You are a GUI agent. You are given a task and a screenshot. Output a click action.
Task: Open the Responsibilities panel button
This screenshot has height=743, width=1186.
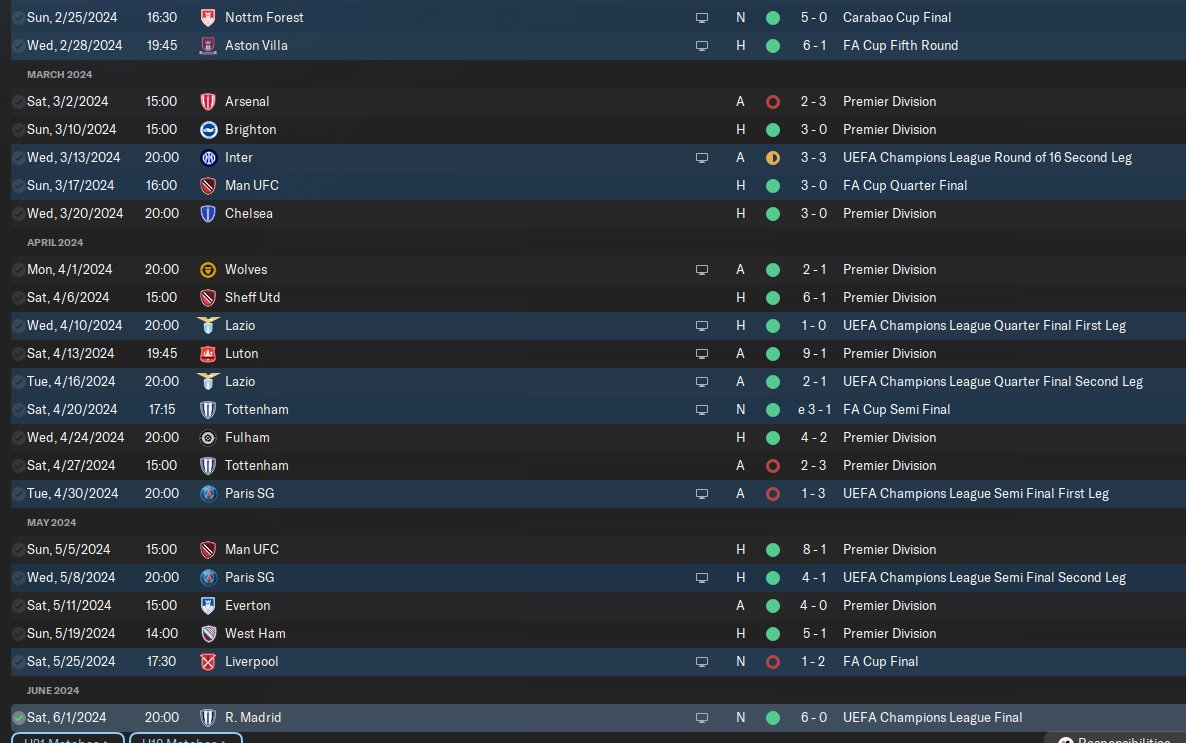(1115, 739)
